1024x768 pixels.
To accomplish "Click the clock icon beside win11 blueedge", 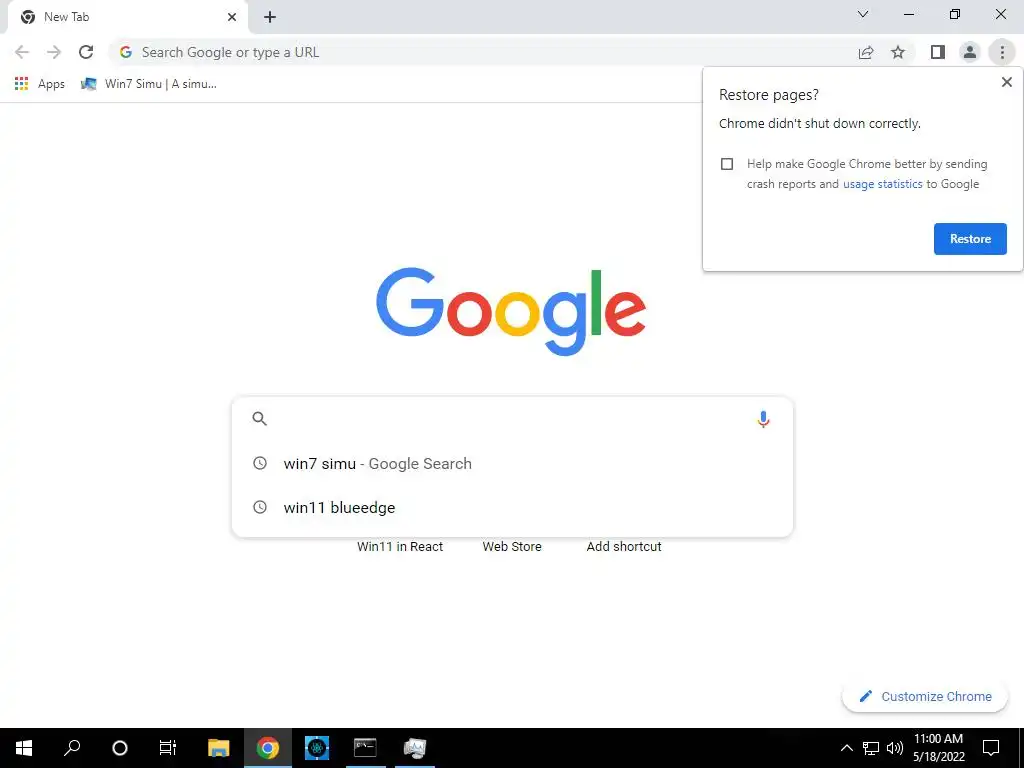I will [260, 507].
